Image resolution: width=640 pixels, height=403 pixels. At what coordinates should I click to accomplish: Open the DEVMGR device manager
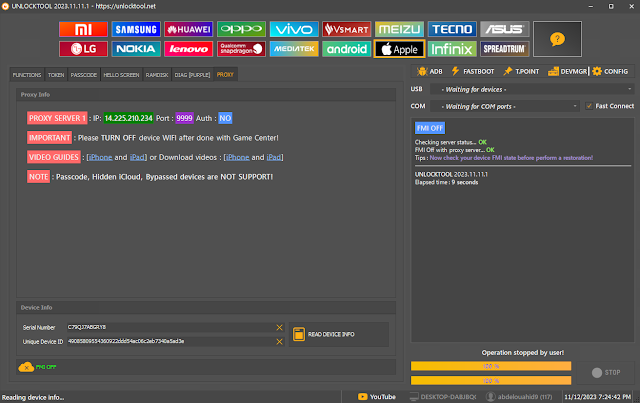coord(567,71)
